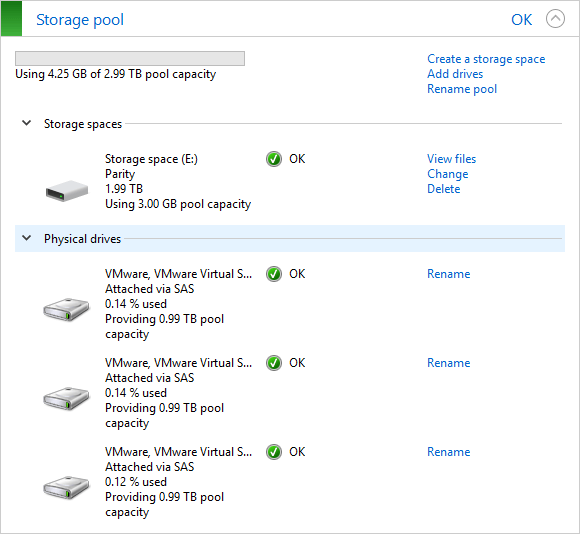Click the Storage space (E:) drive icon

(x=67, y=190)
